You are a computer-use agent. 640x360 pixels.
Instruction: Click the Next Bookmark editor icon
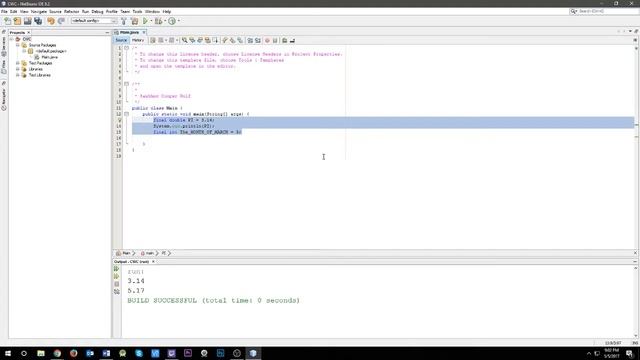tap(233, 40)
